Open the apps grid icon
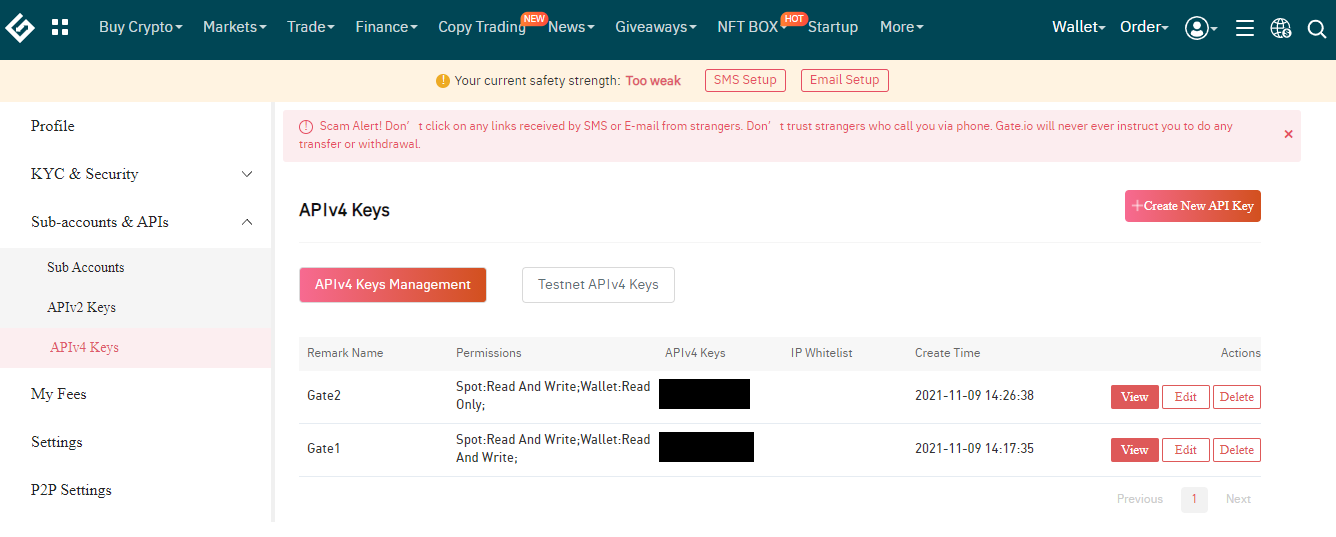Screen dimensions: 1336x537 [60, 27]
